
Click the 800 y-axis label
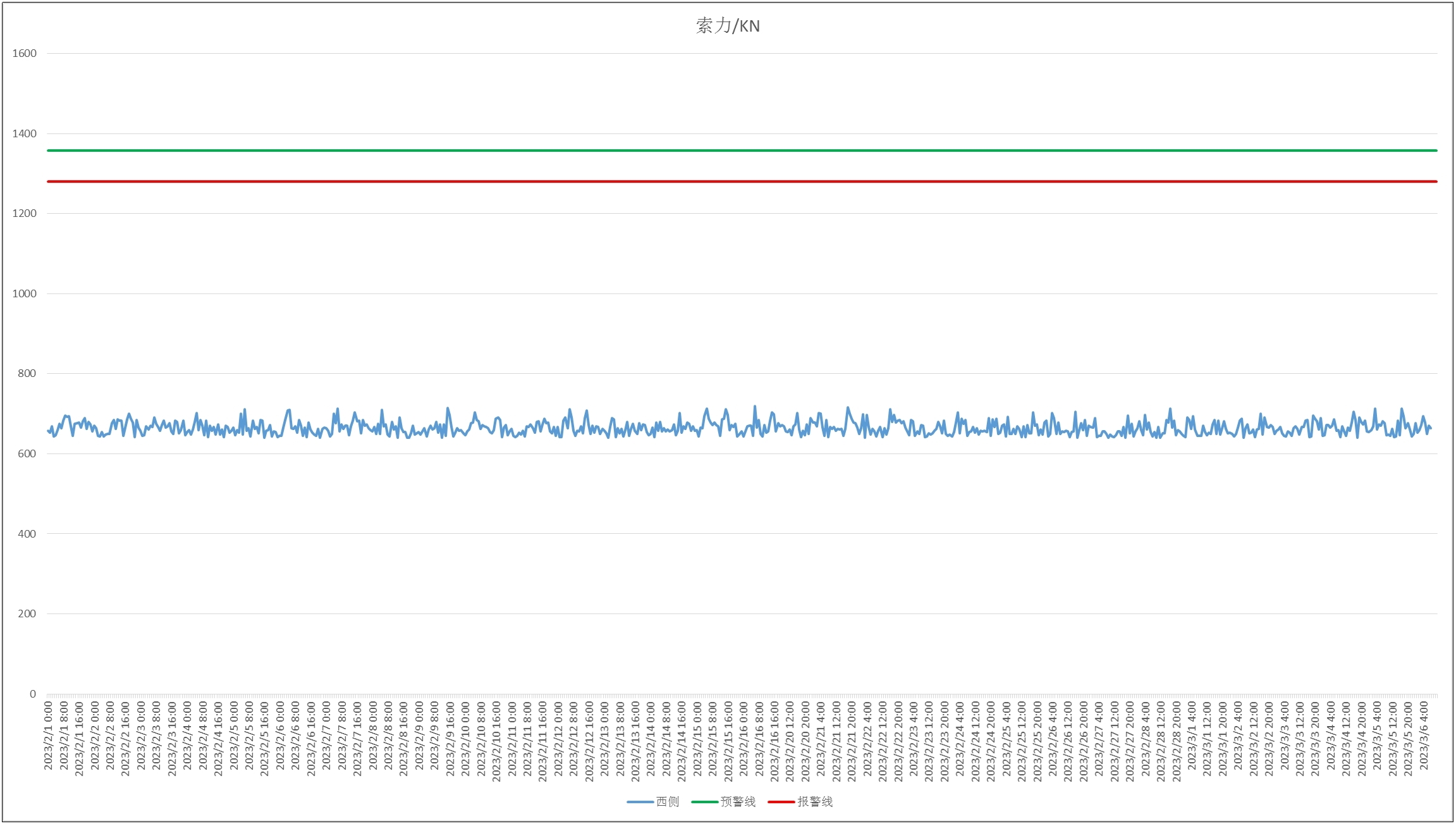point(27,374)
